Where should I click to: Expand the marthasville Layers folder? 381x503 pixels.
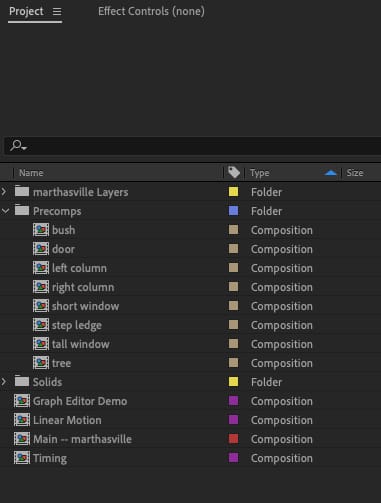pos(4,192)
